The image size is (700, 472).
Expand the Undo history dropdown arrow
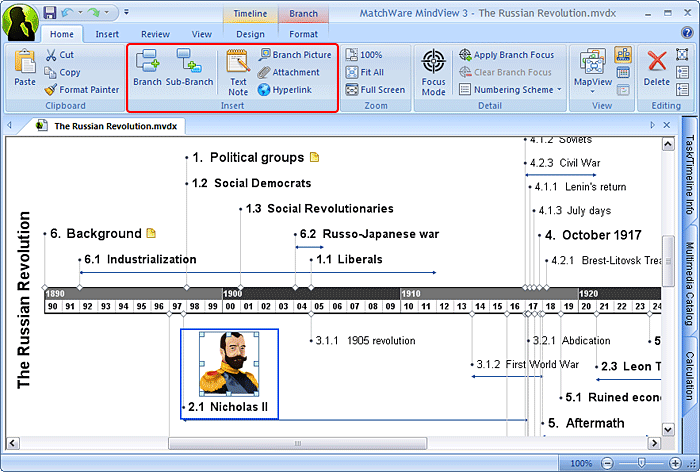(80, 13)
